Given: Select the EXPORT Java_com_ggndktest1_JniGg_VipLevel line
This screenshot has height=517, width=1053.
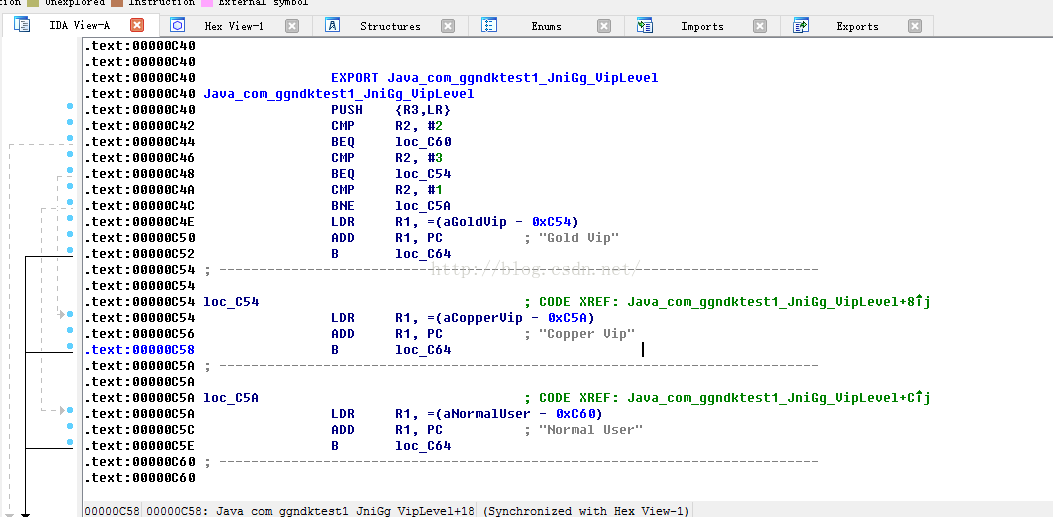Looking at the screenshot, I should (494, 78).
